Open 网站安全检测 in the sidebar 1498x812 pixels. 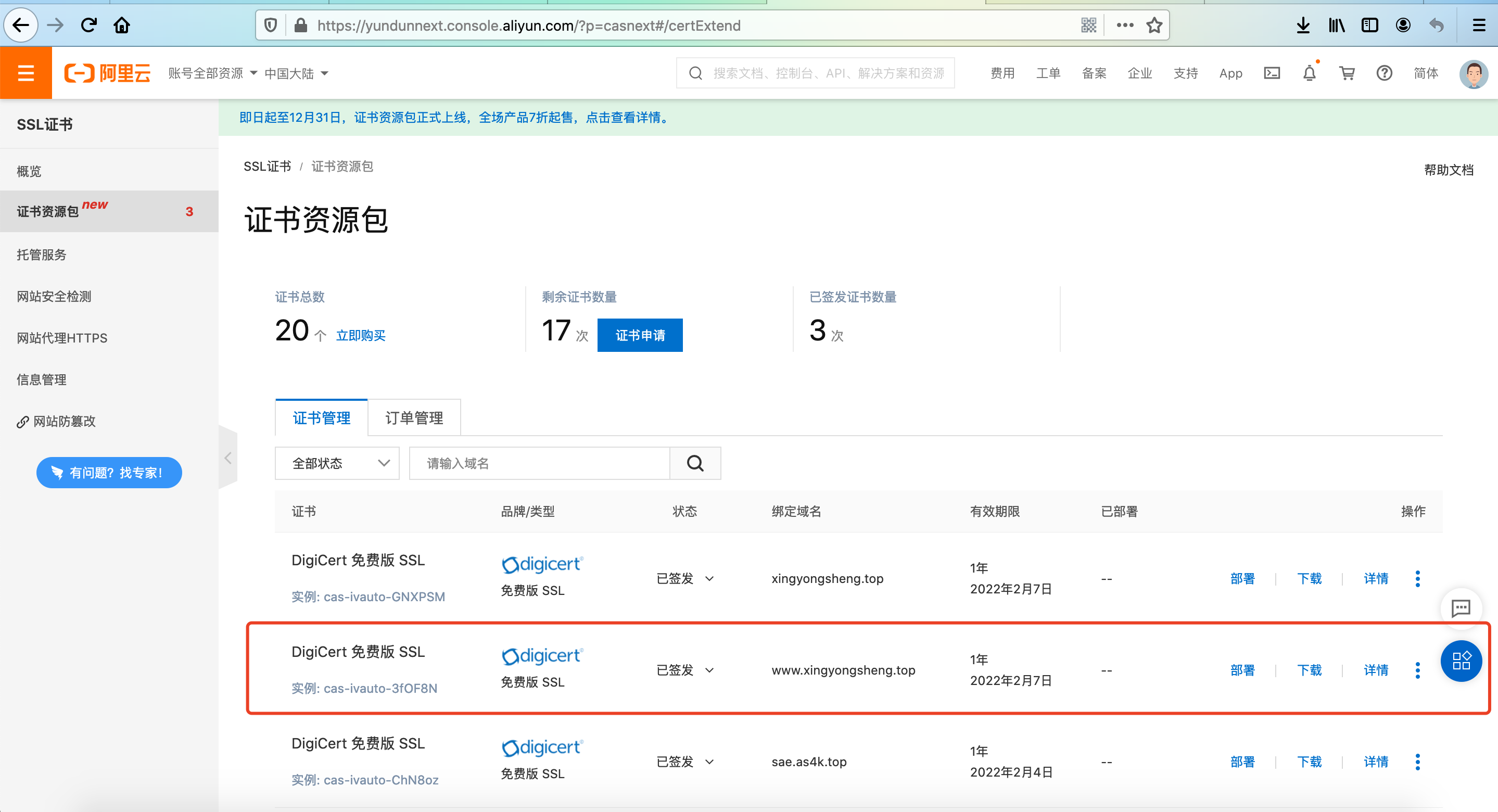109,296
